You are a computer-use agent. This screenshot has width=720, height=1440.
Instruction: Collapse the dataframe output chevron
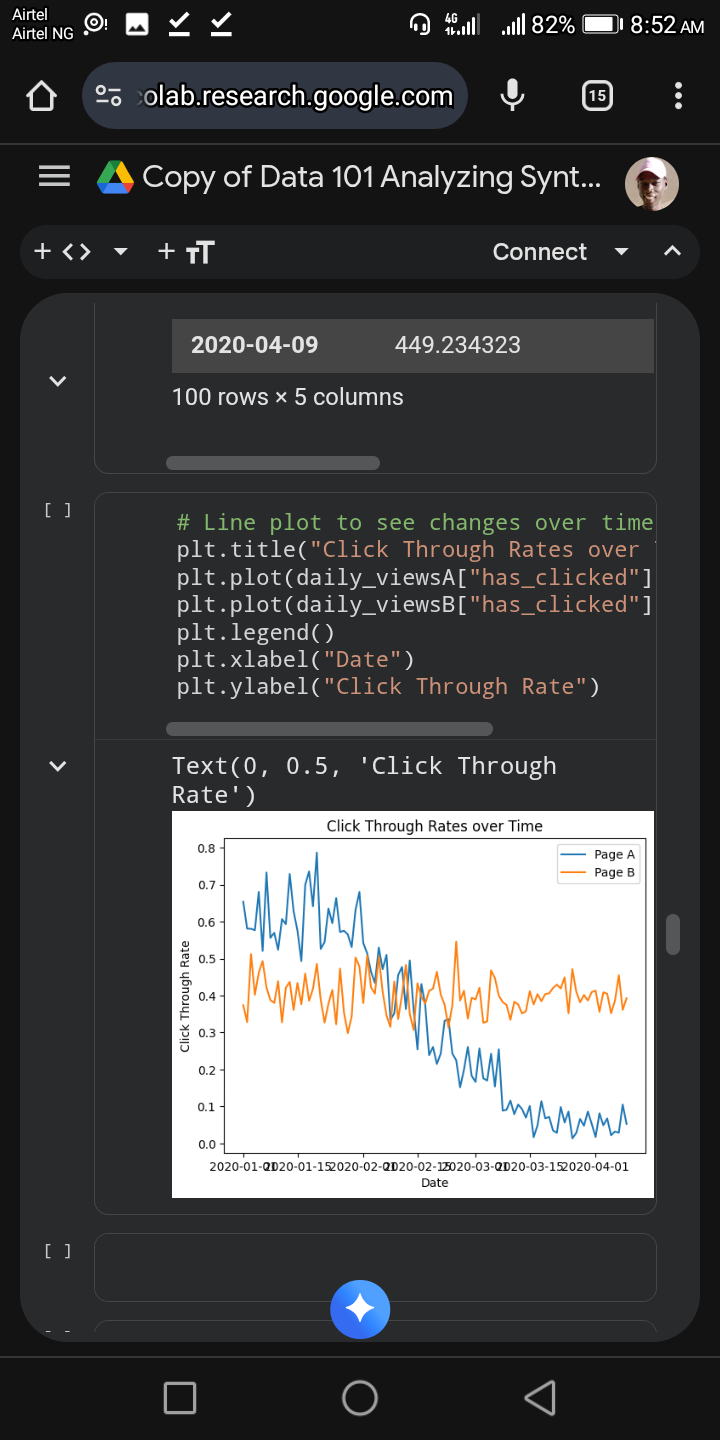pyautogui.click(x=58, y=381)
